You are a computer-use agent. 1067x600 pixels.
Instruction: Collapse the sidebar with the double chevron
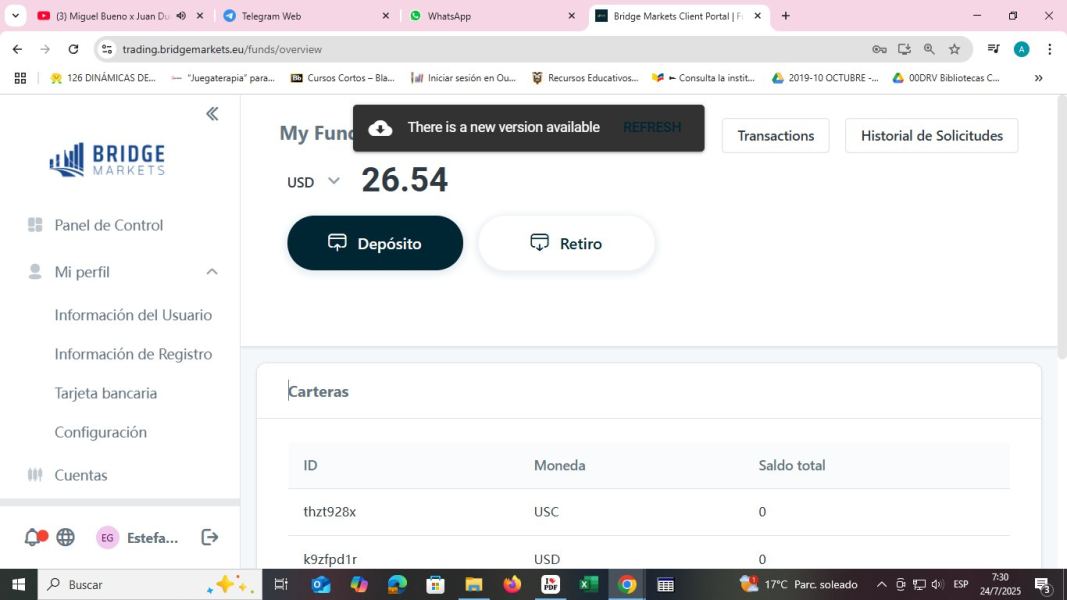[x=212, y=114]
